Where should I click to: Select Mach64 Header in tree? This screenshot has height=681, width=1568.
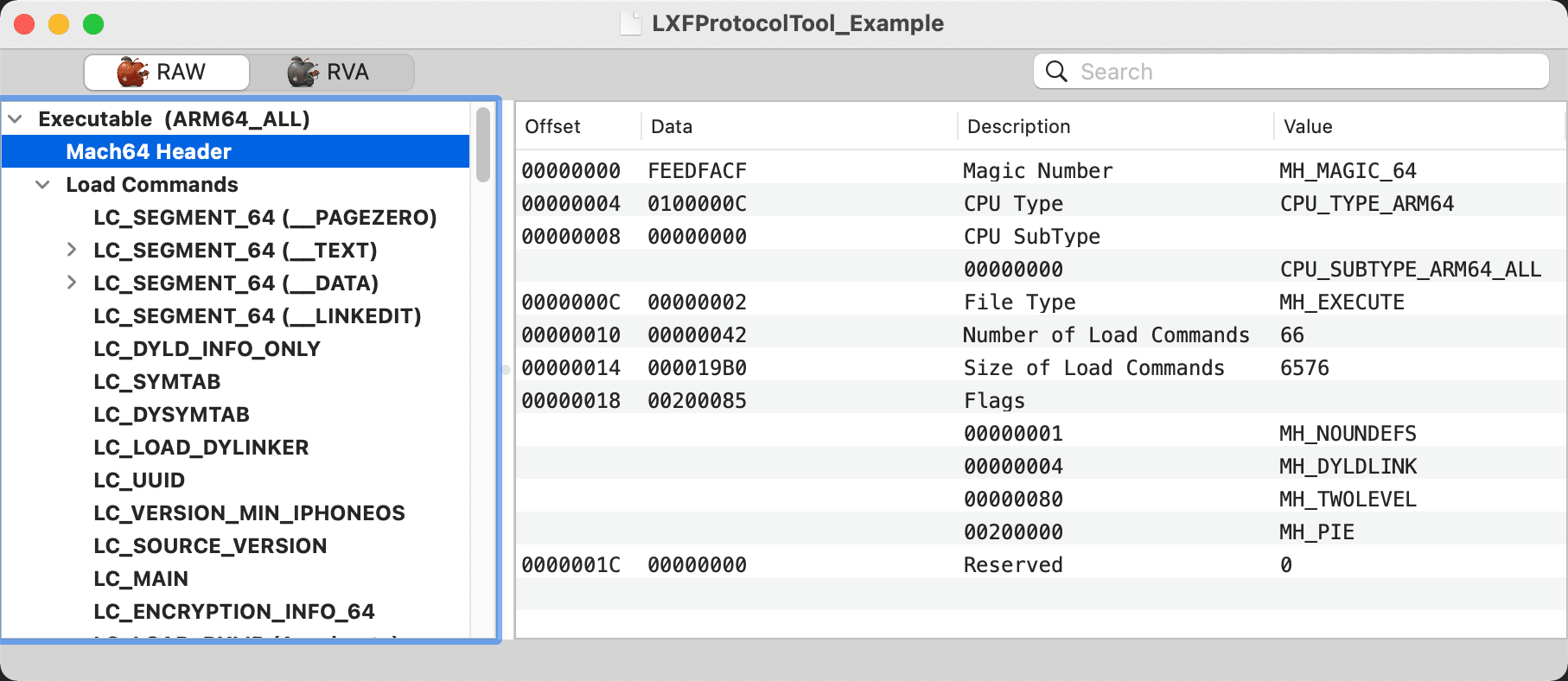235,152
